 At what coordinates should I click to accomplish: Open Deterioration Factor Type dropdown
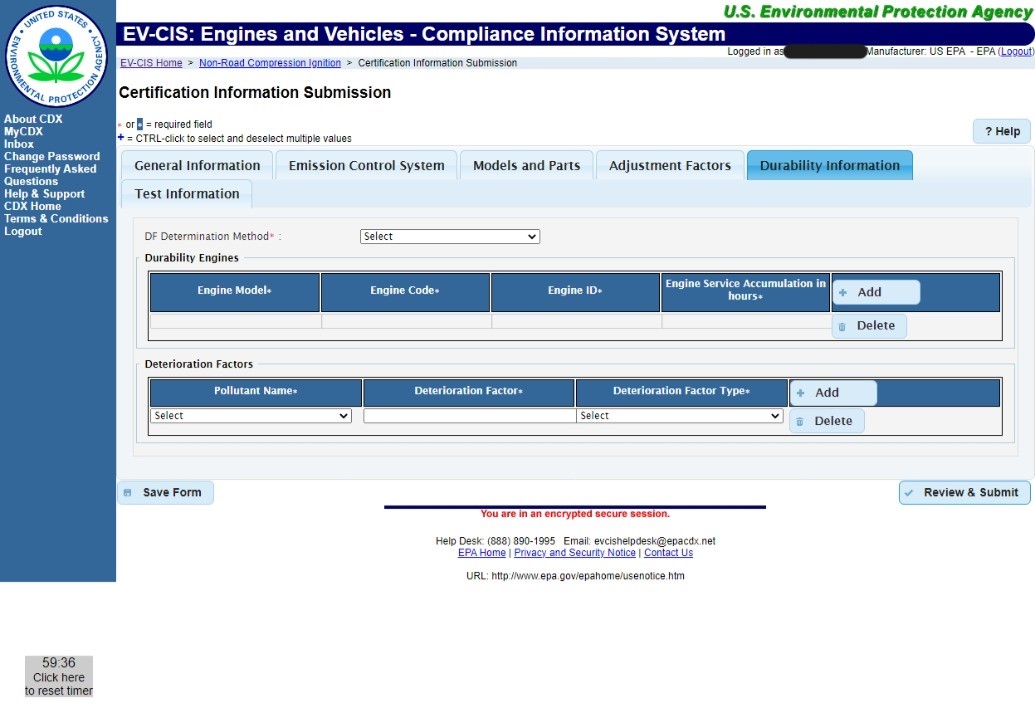[680, 416]
